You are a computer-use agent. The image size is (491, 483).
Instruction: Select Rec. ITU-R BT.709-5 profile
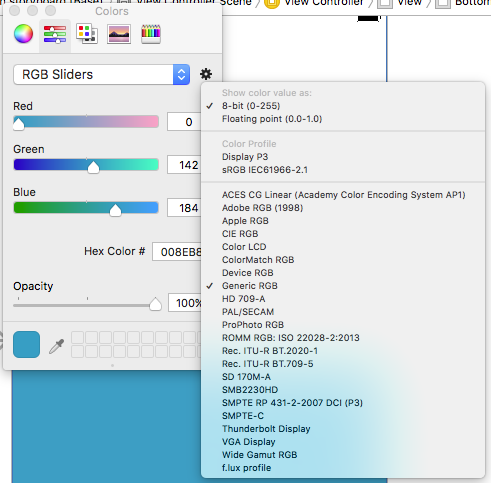[x=343, y=364]
